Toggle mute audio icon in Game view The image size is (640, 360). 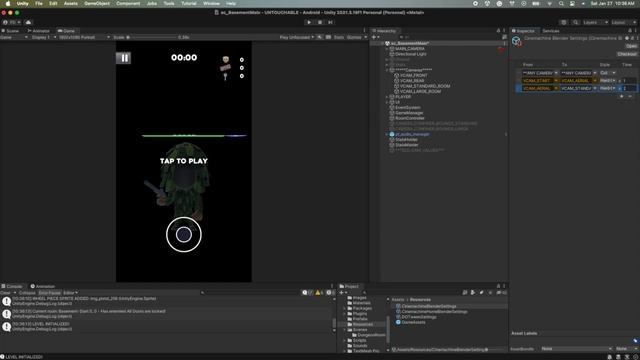[x=320, y=37]
